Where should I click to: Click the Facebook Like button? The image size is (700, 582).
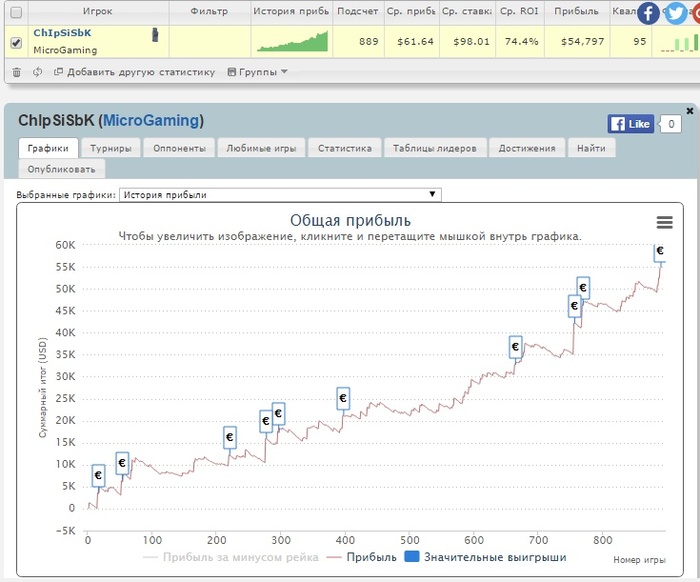pos(631,124)
